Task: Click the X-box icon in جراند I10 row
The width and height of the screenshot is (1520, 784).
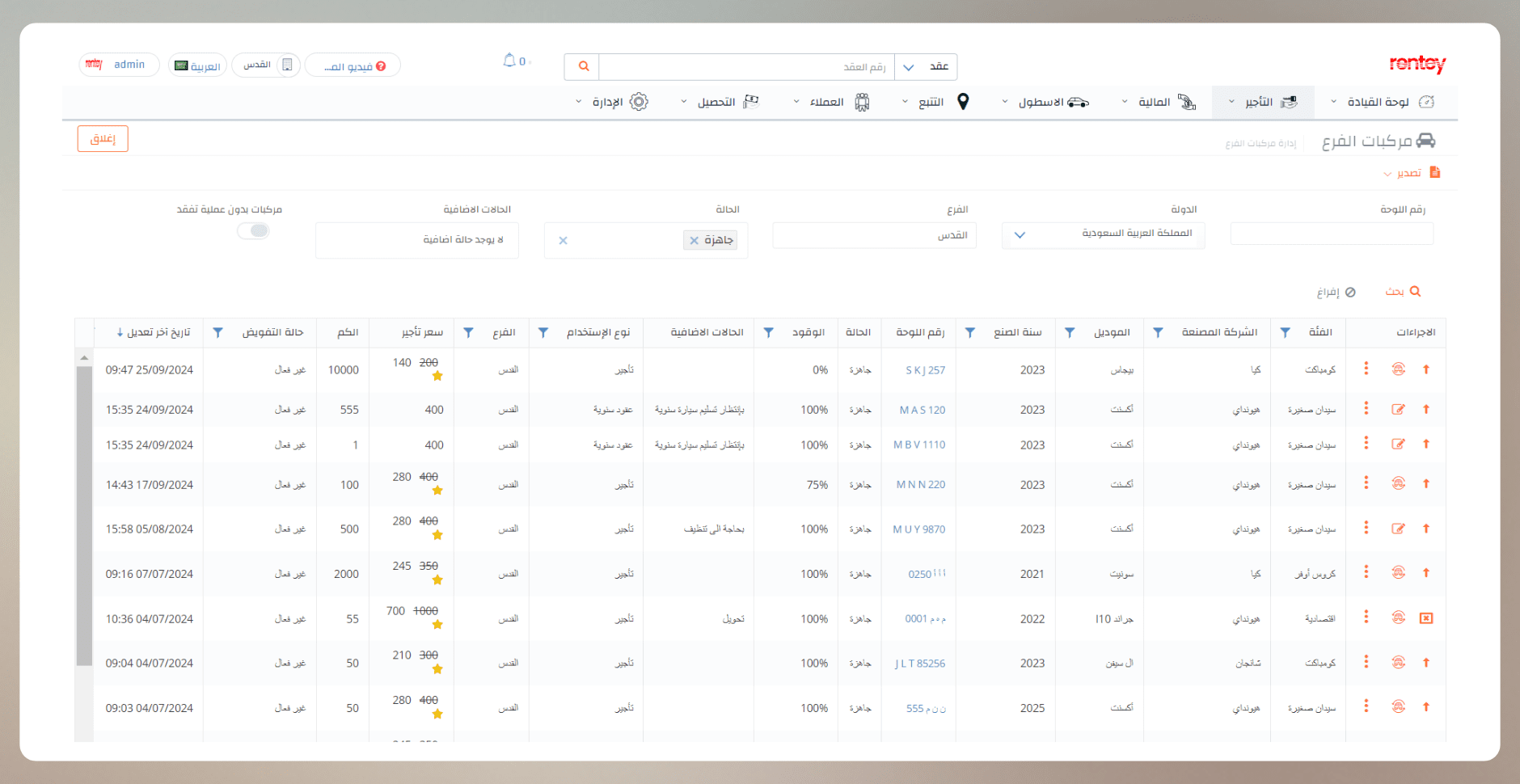Action: click(1426, 618)
